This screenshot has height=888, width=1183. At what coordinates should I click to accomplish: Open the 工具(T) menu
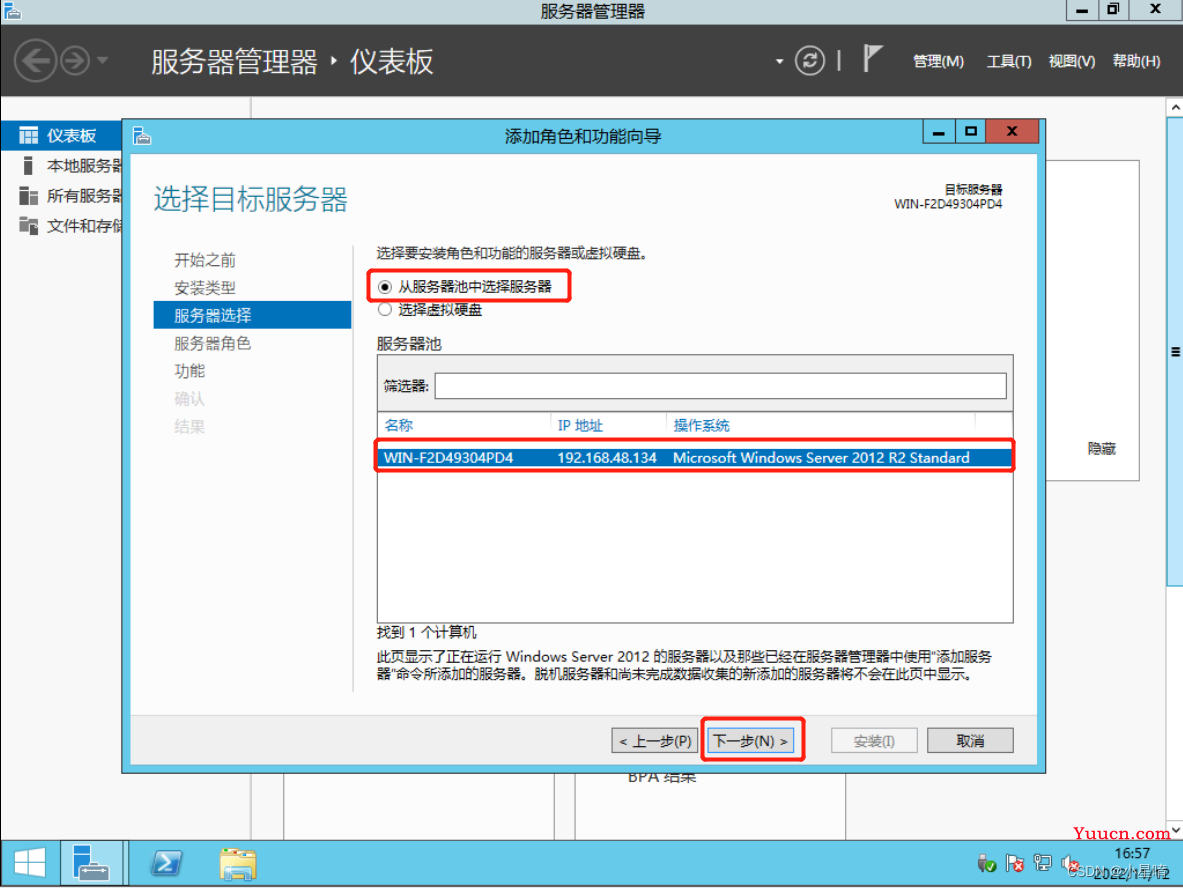1009,61
